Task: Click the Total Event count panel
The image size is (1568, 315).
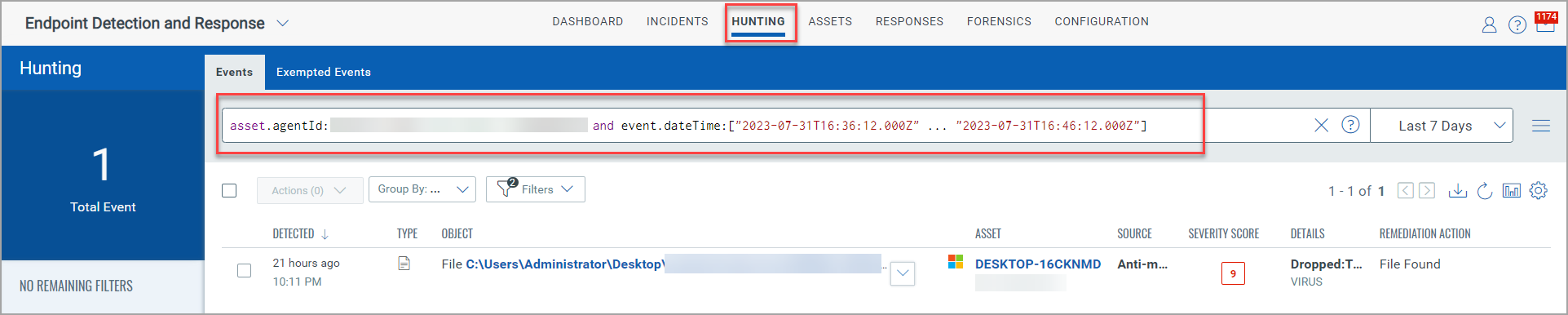Action: click(x=103, y=175)
